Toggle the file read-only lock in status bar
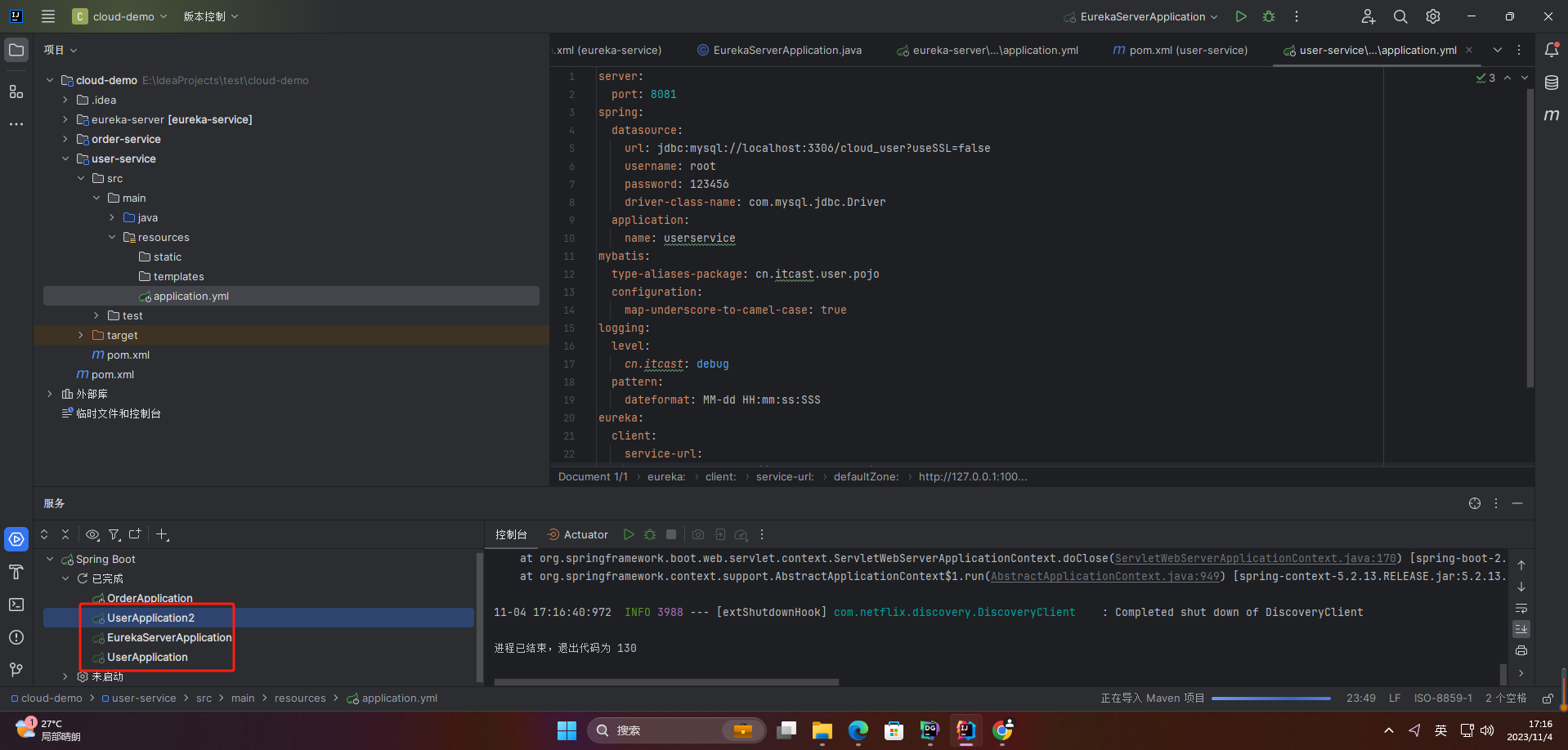The height and width of the screenshot is (750, 1568). [x=1548, y=699]
